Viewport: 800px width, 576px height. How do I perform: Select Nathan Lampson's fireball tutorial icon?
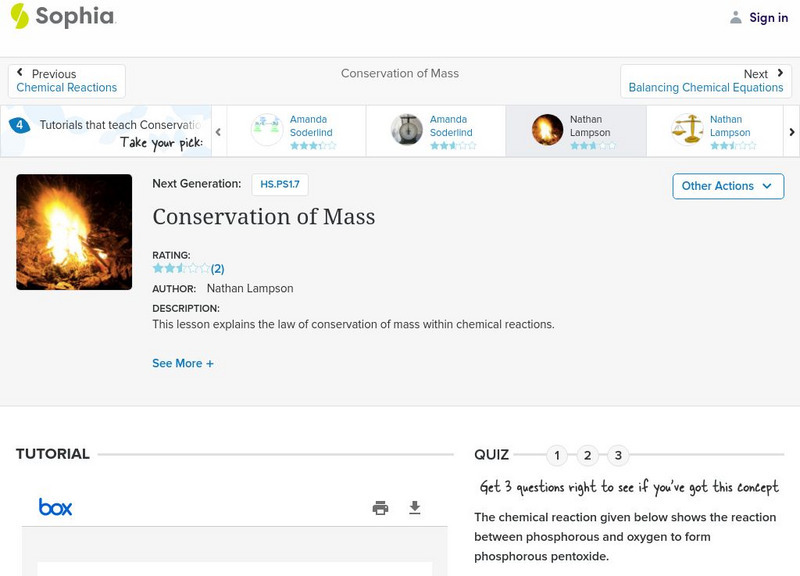tap(549, 128)
